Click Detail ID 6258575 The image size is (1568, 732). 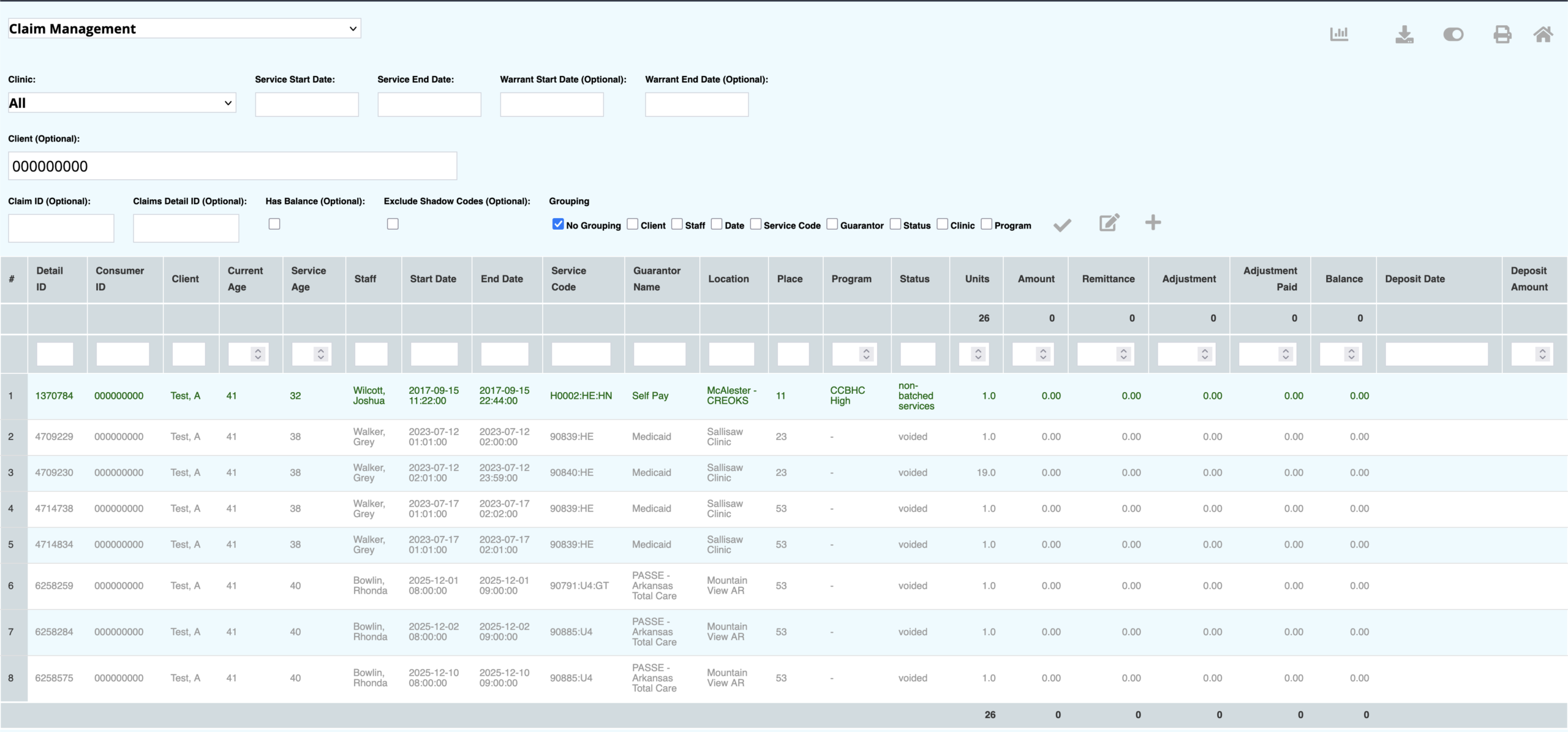(x=54, y=678)
